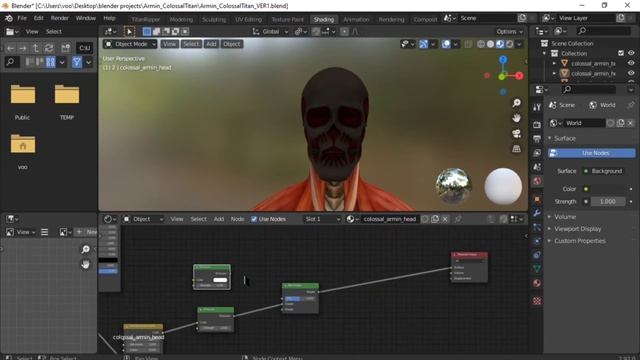Select the tweak cursor tool in header
Screen dimensions: 640x360
pos(129,31)
